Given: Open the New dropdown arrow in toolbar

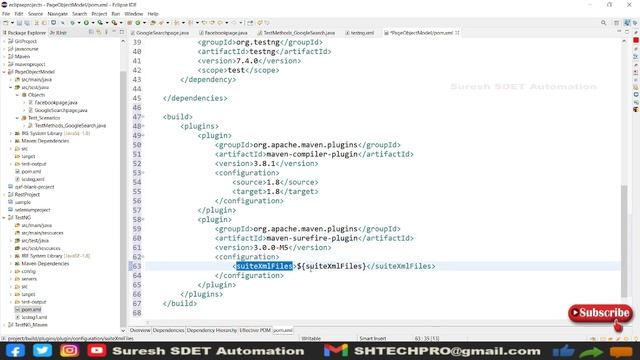Looking at the screenshot, I should coord(12,23).
